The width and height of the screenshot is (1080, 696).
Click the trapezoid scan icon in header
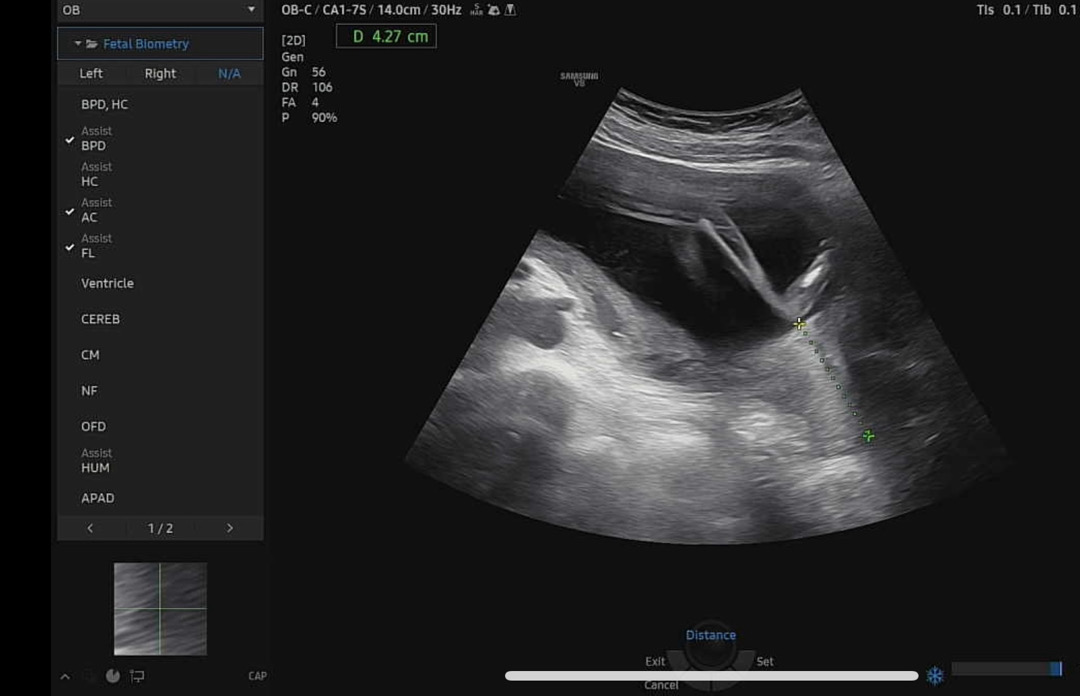click(x=510, y=10)
